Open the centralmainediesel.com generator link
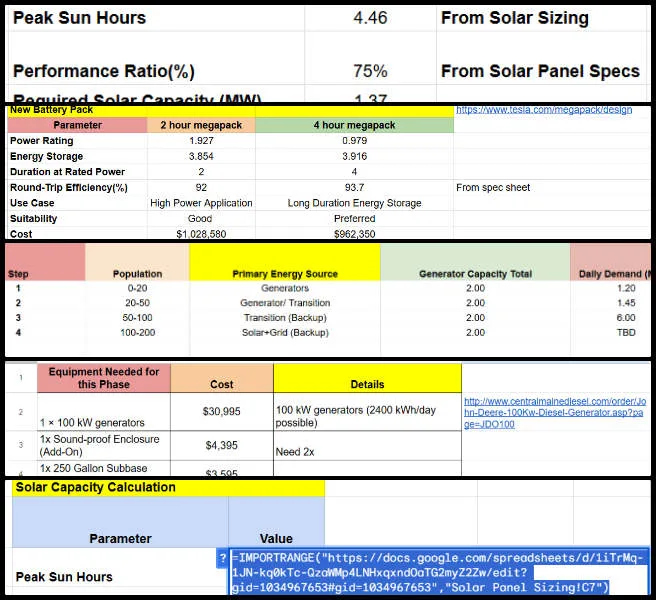The image size is (656, 600). click(x=555, y=413)
